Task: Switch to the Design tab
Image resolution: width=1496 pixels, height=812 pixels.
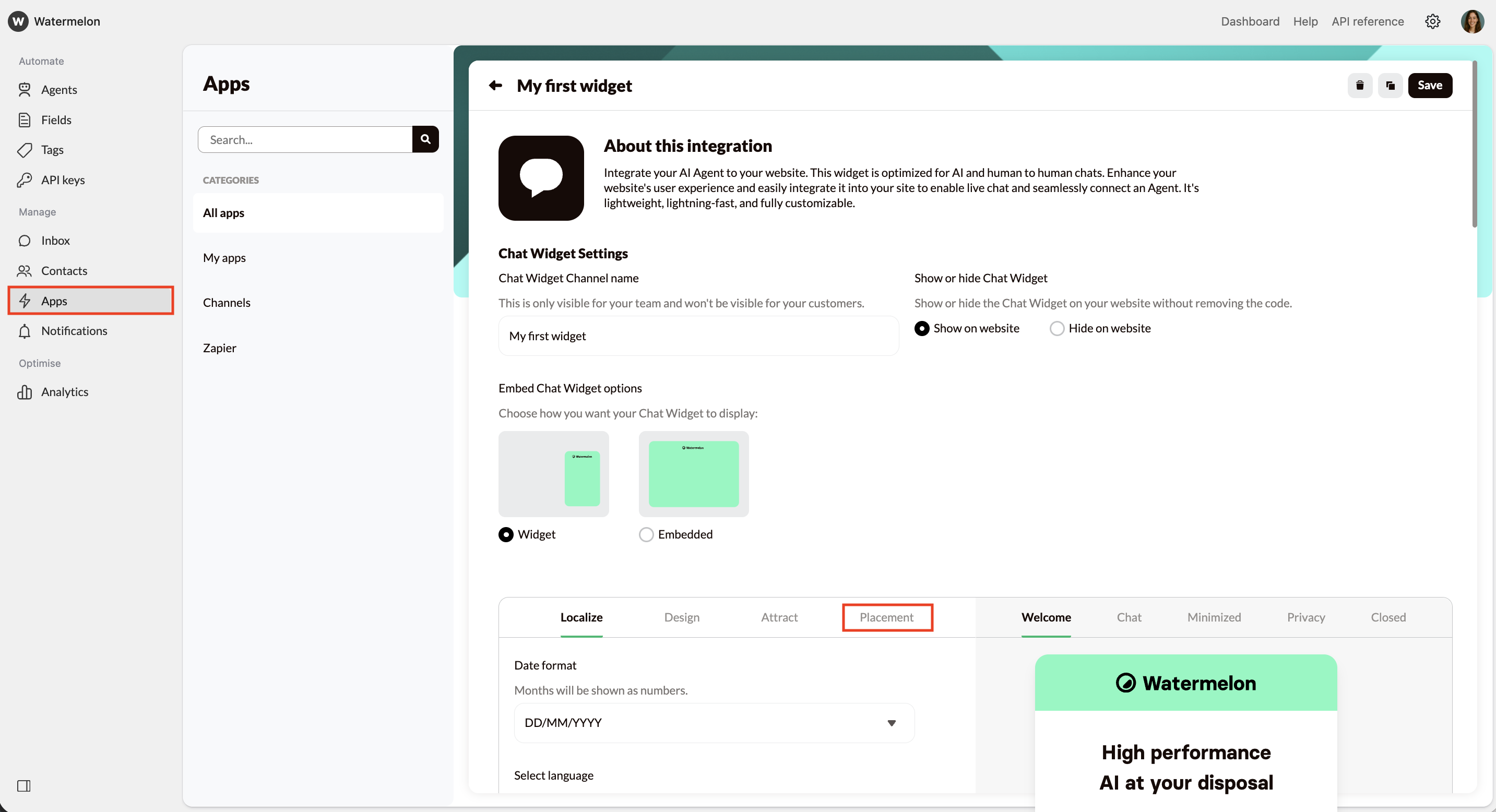Action: coord(681,617)
